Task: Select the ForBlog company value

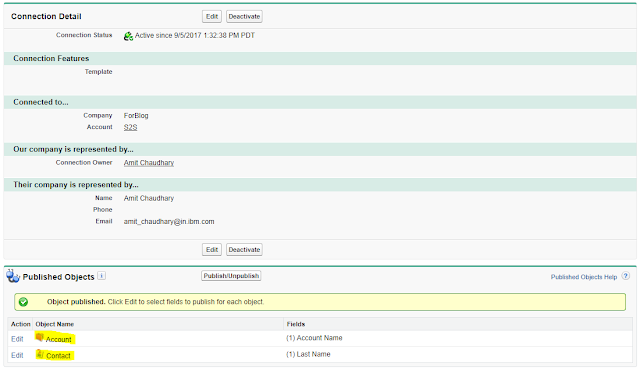Action: [136, 115]
